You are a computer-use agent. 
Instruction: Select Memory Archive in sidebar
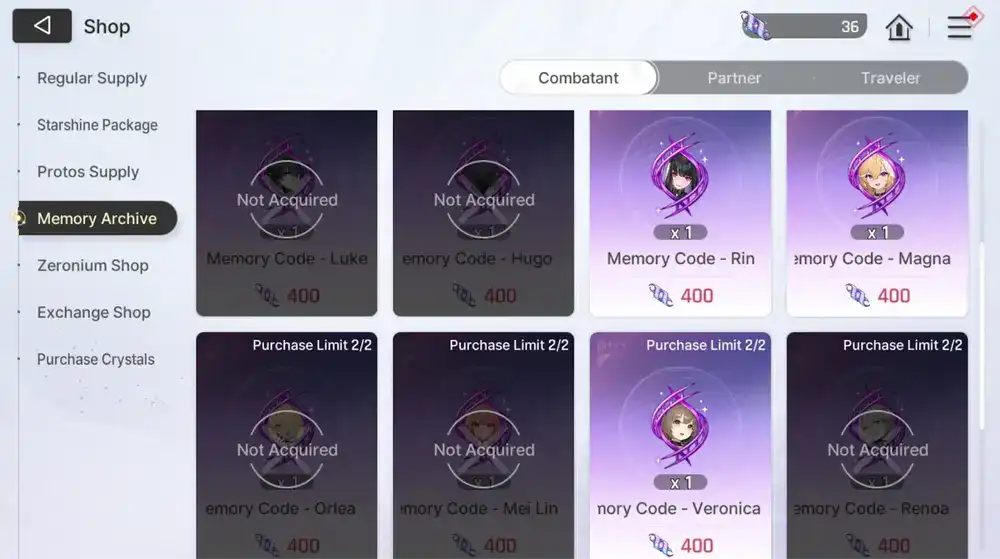click(97, 218)
